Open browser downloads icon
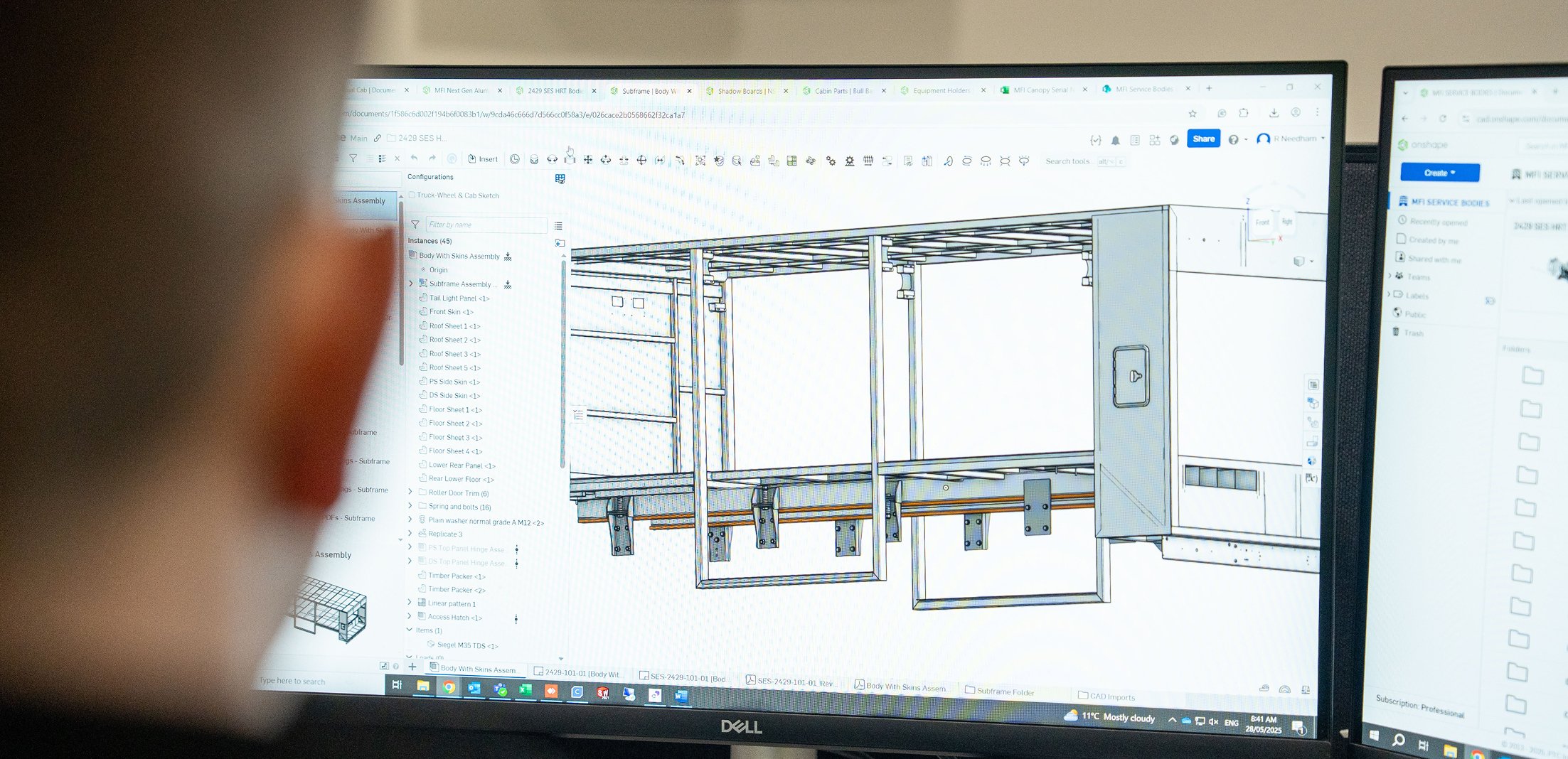Image resolution: width=1568 pixels, height=759 pixels. (1274, 113)
